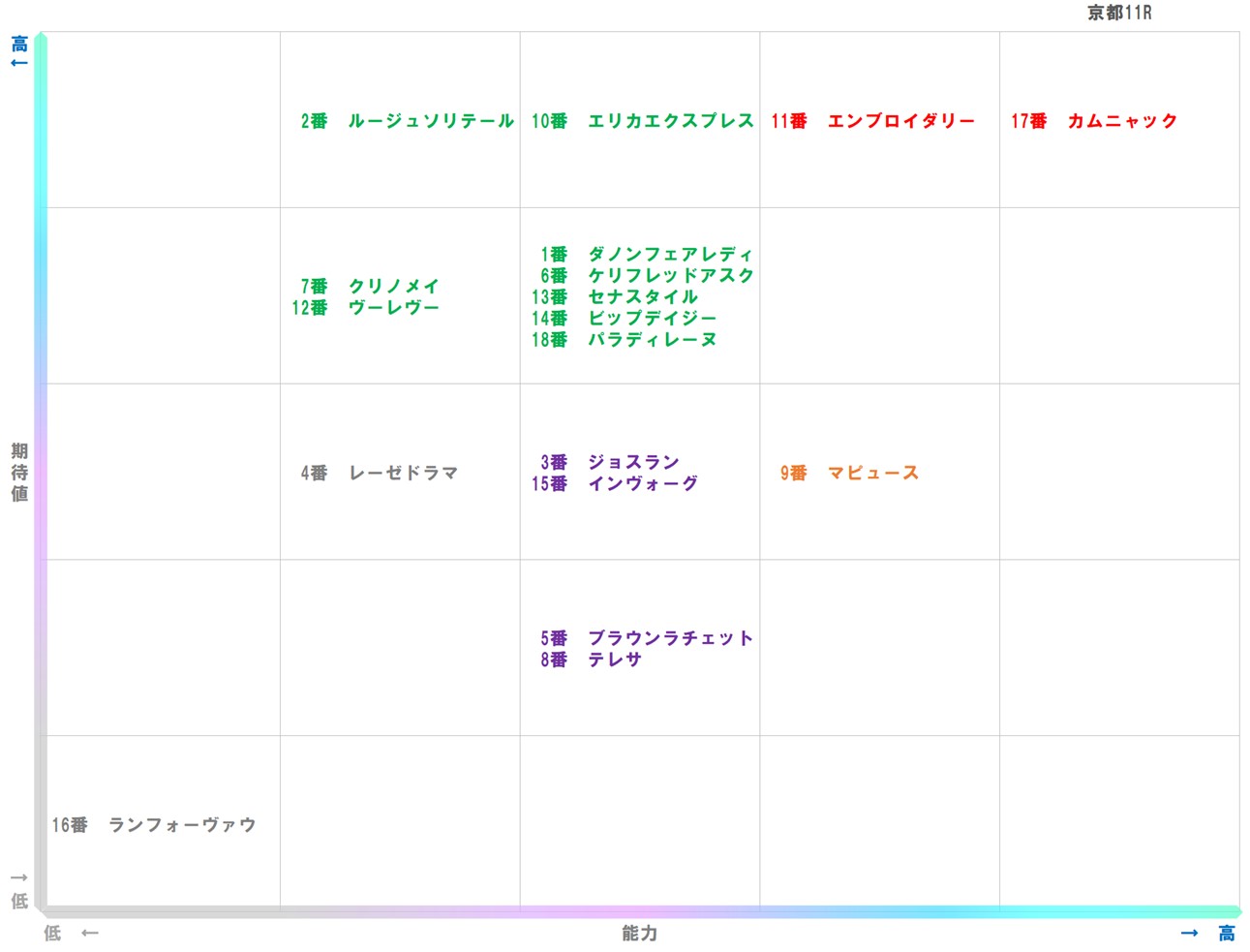Screen dimensions: 1250x952
Task: Select the 京都11R race title
Action: click(x=1119, y=13)
